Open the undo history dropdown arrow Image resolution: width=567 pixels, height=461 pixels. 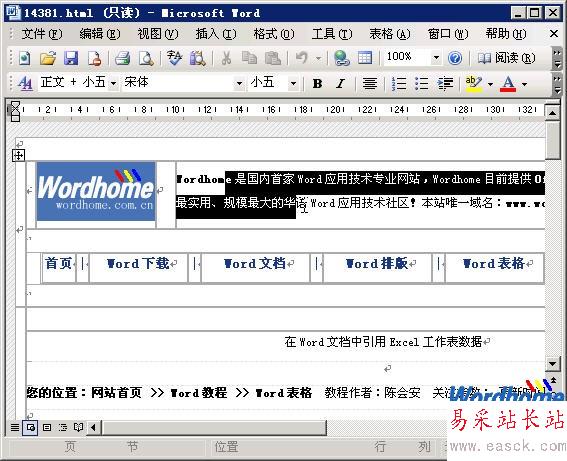coord(318,58)
